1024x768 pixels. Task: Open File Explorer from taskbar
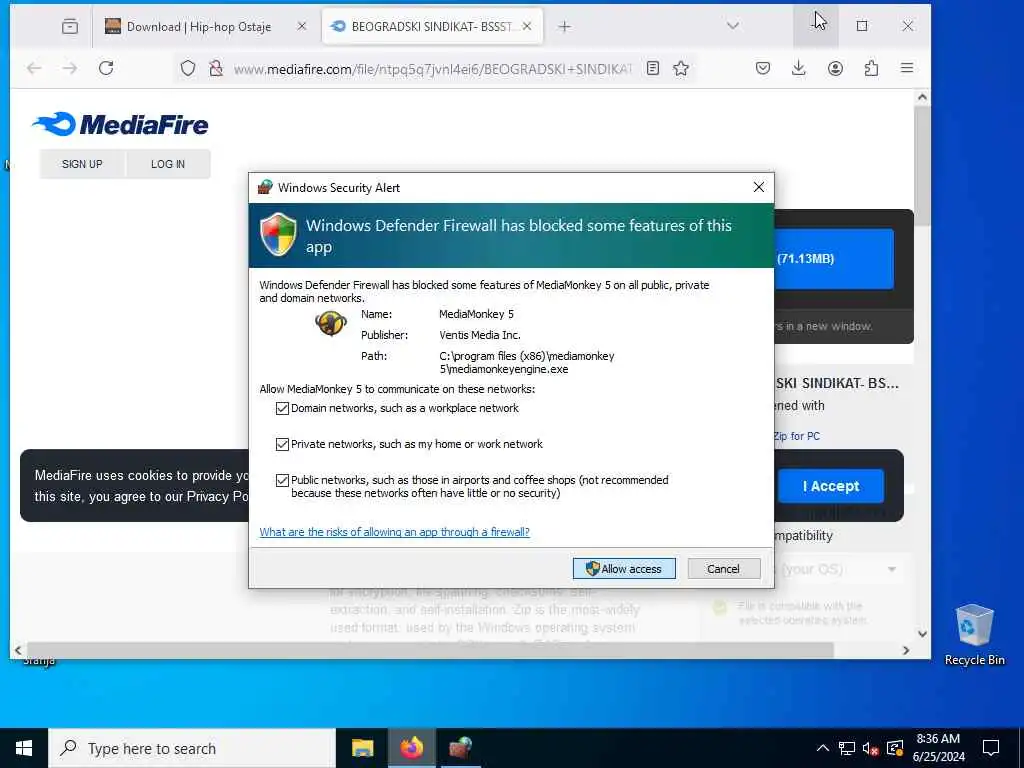pos(362,748)
